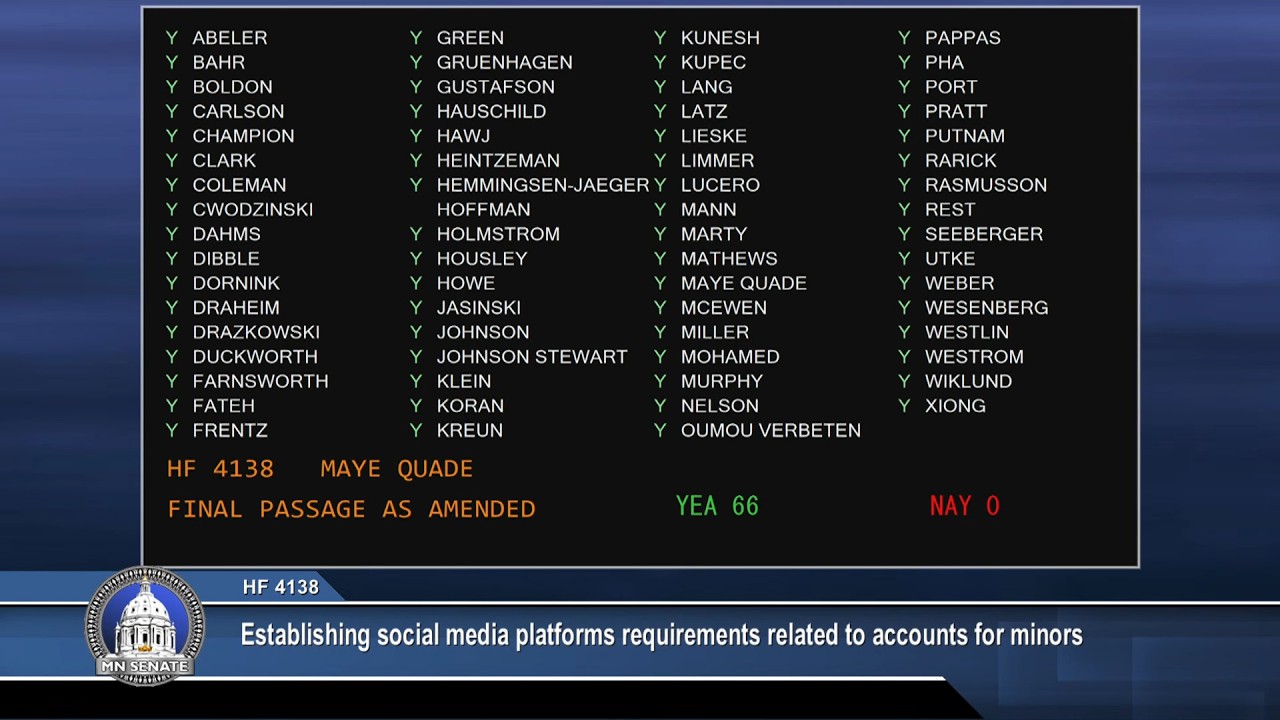Image resolution: width=1280 pixels, height=720 pixels.
Task: Select the name KREUN
Action: tap(470, 430)
